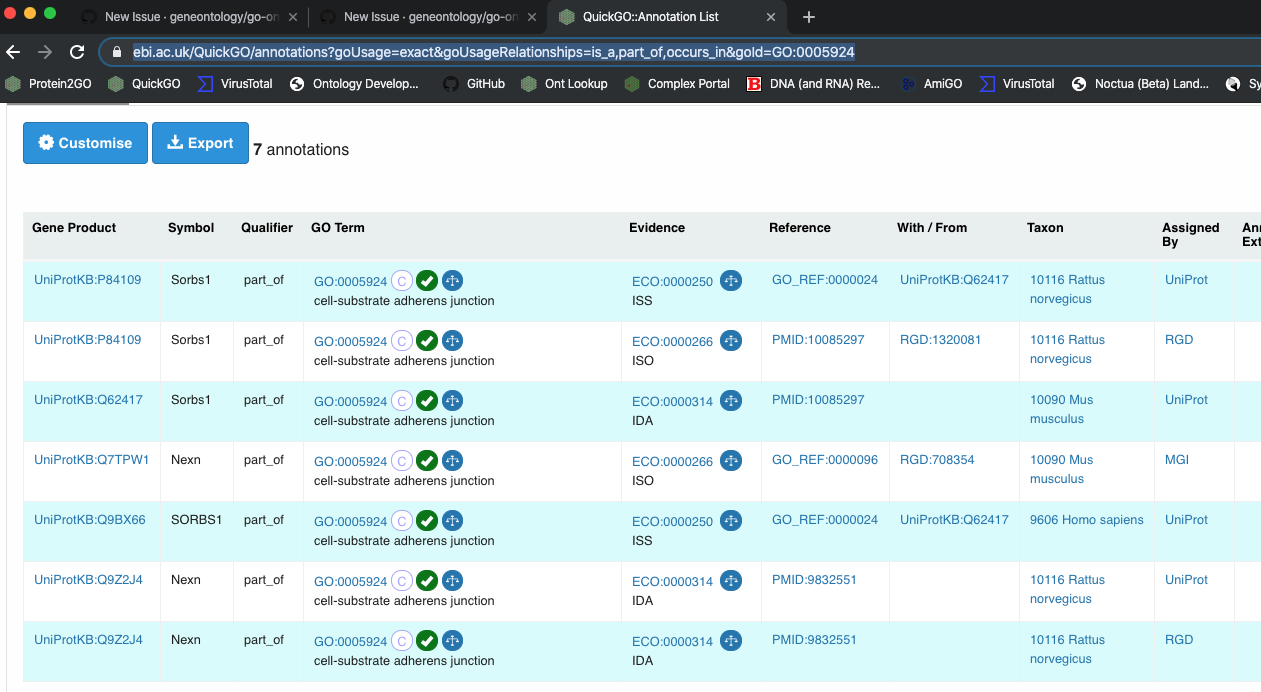
Task: Click the lock icon in the address bar
Action: click(118, 52)
